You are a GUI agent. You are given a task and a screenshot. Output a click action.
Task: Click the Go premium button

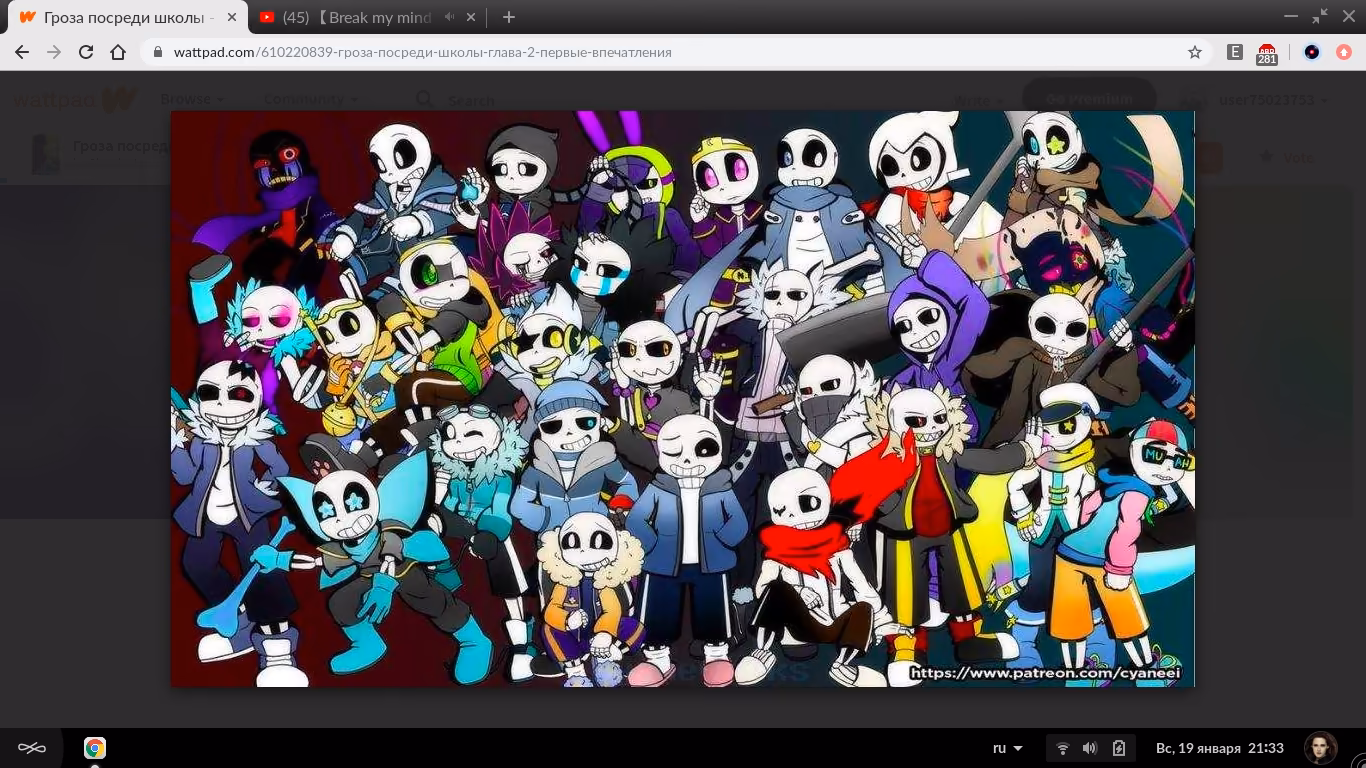tap(1089, 97)
